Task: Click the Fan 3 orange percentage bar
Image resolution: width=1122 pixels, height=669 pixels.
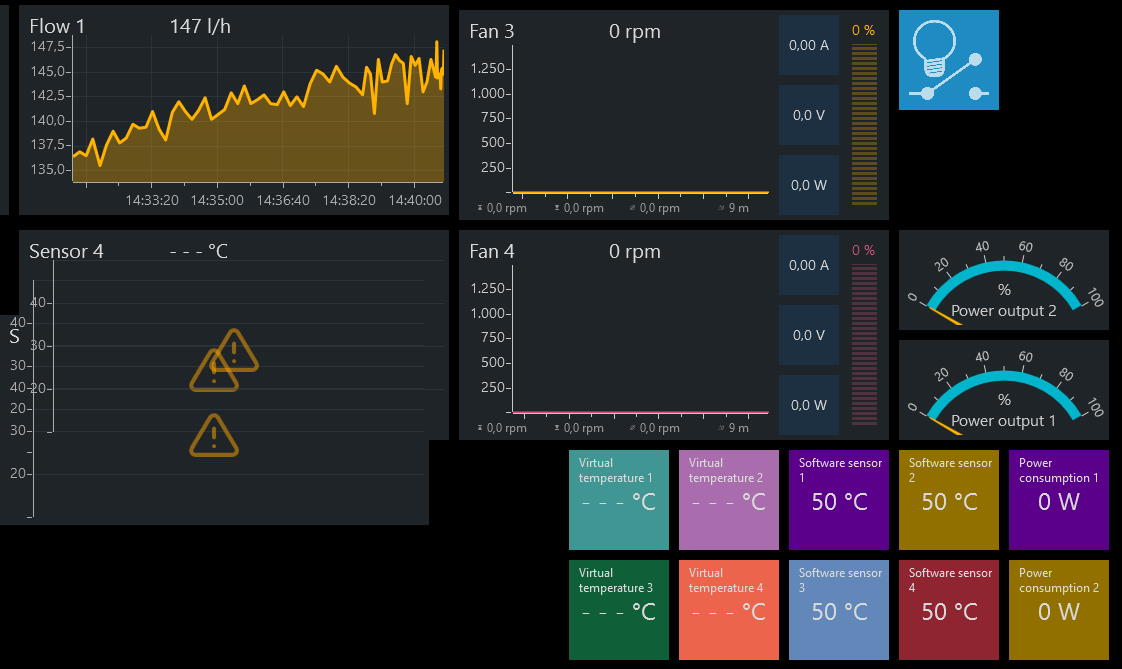Action: click(864, 124)
